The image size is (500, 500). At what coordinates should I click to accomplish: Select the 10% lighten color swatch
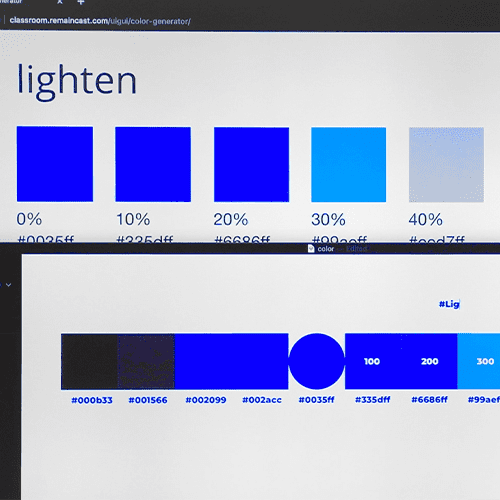pyautogui.click(x=153, y=164)
